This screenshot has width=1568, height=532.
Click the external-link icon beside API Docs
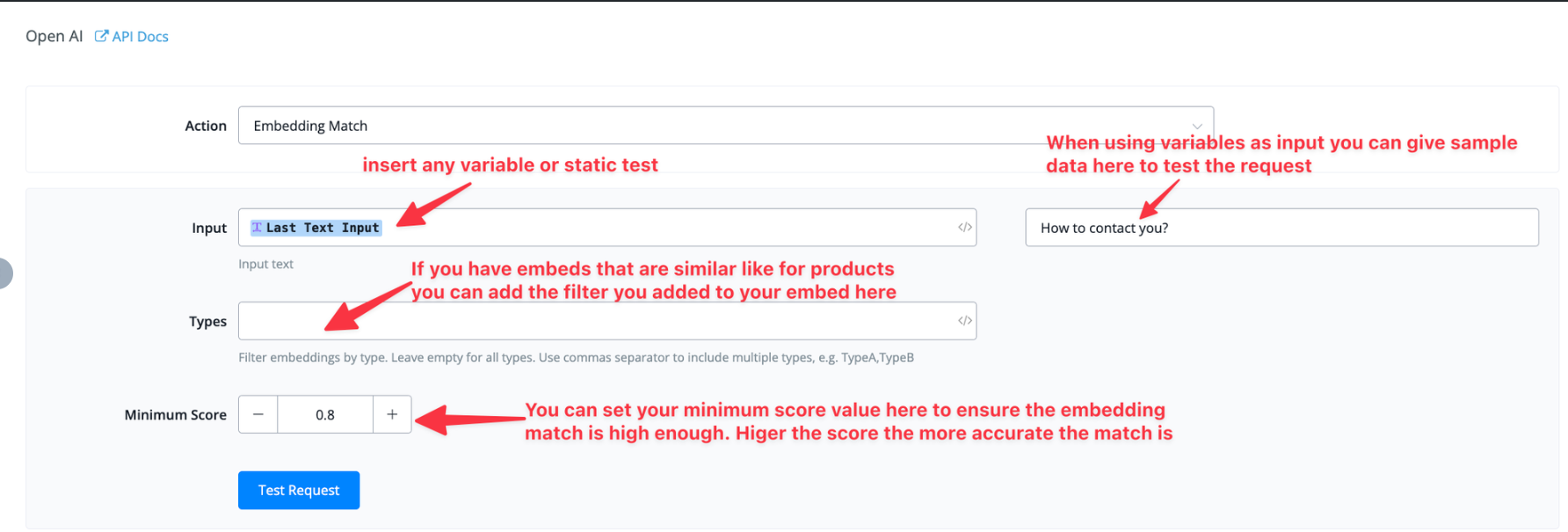[101, 36]
